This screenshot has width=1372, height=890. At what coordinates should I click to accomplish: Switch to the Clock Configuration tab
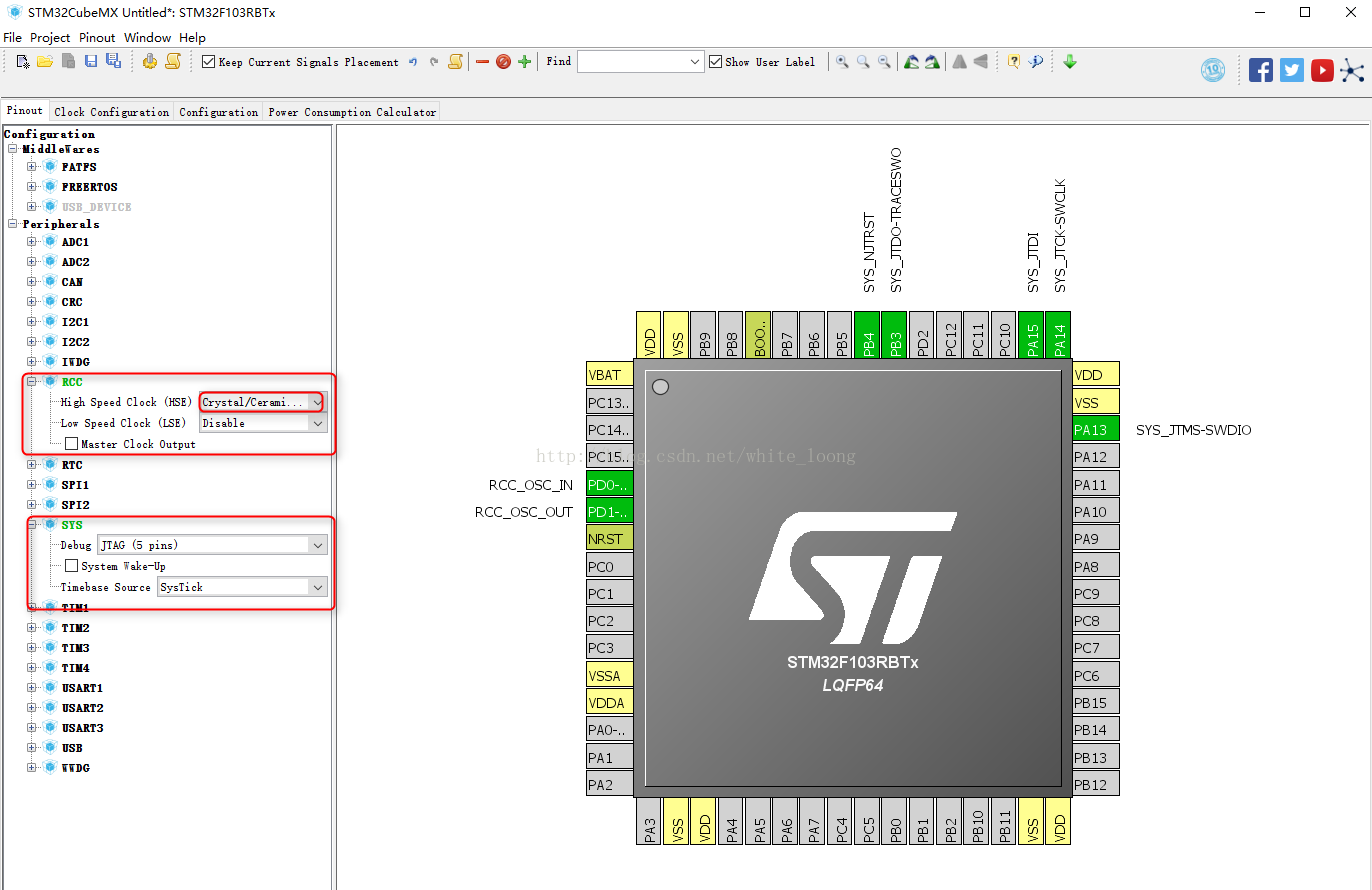click(111, 112)
